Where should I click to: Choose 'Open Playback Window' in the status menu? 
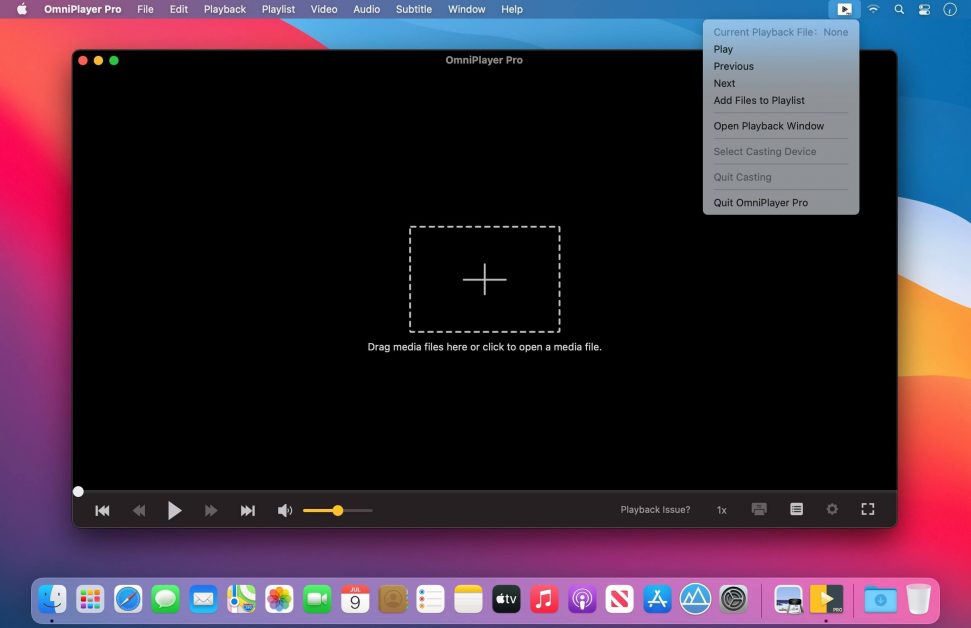pyautogui.click(x=768, y=125)
